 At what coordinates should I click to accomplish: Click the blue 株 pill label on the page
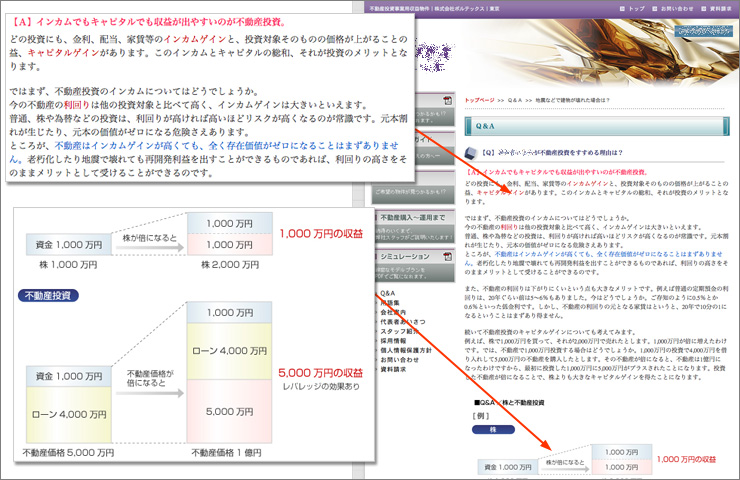tap(493, 429)
